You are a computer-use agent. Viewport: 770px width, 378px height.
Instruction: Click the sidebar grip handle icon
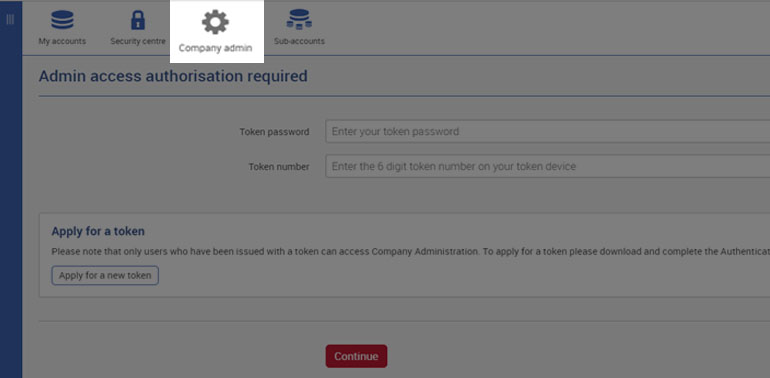(10, 20)
